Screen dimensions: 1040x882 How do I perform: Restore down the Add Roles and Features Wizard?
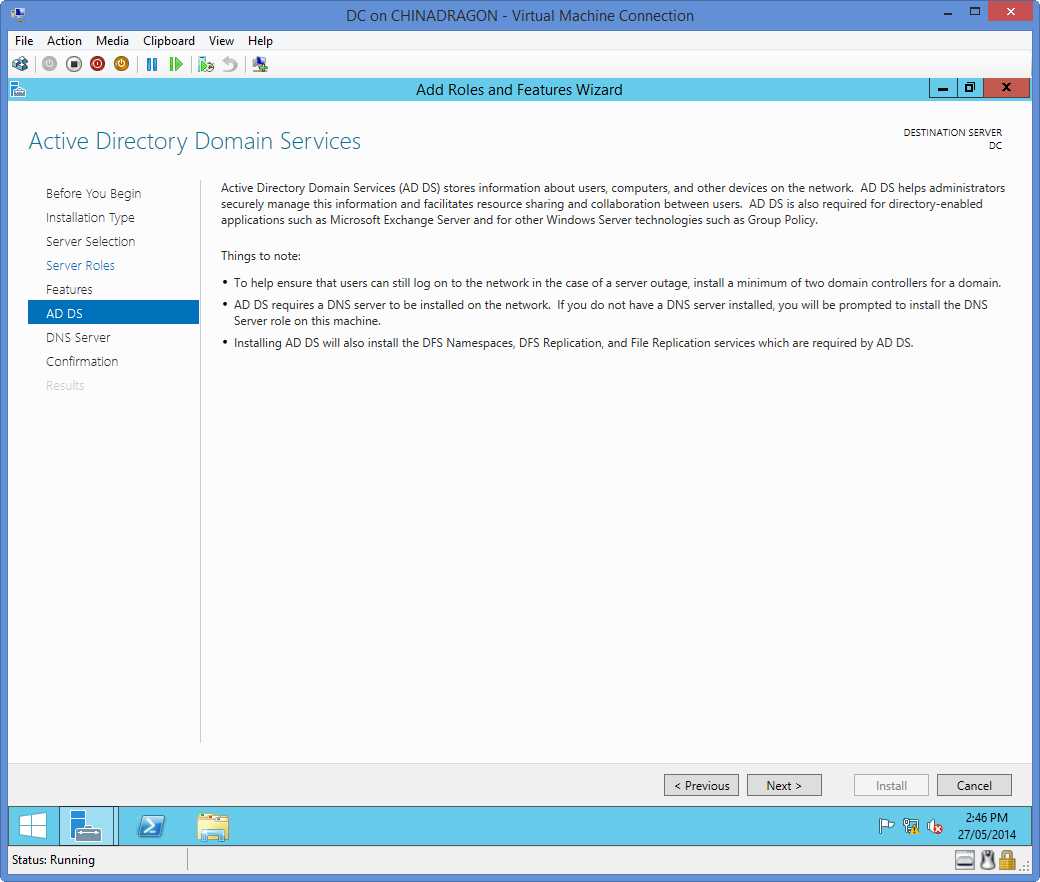click(x=970, y=88)
